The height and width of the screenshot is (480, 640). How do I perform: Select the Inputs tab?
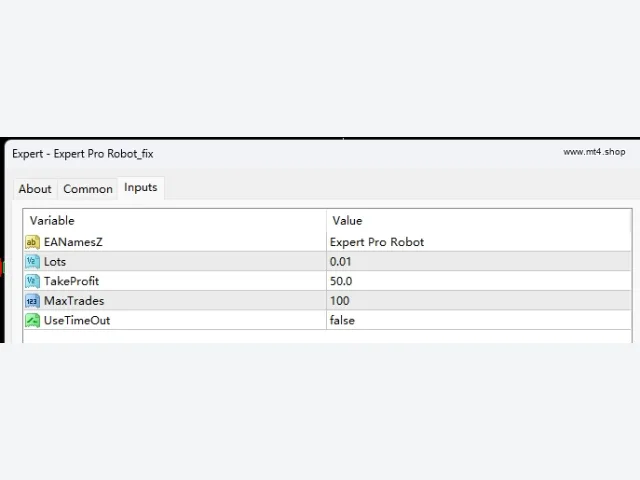click(x=141, y=187)
